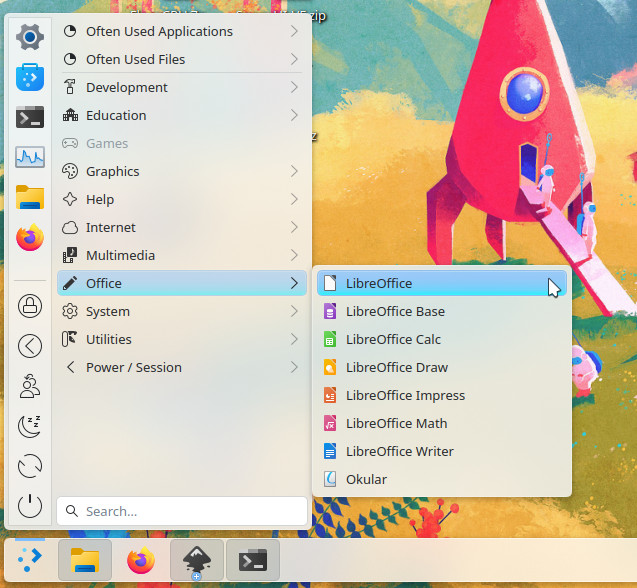Click the Restart icon in sidebar
This screenshot has width=637, height=588.
[30, 466]
